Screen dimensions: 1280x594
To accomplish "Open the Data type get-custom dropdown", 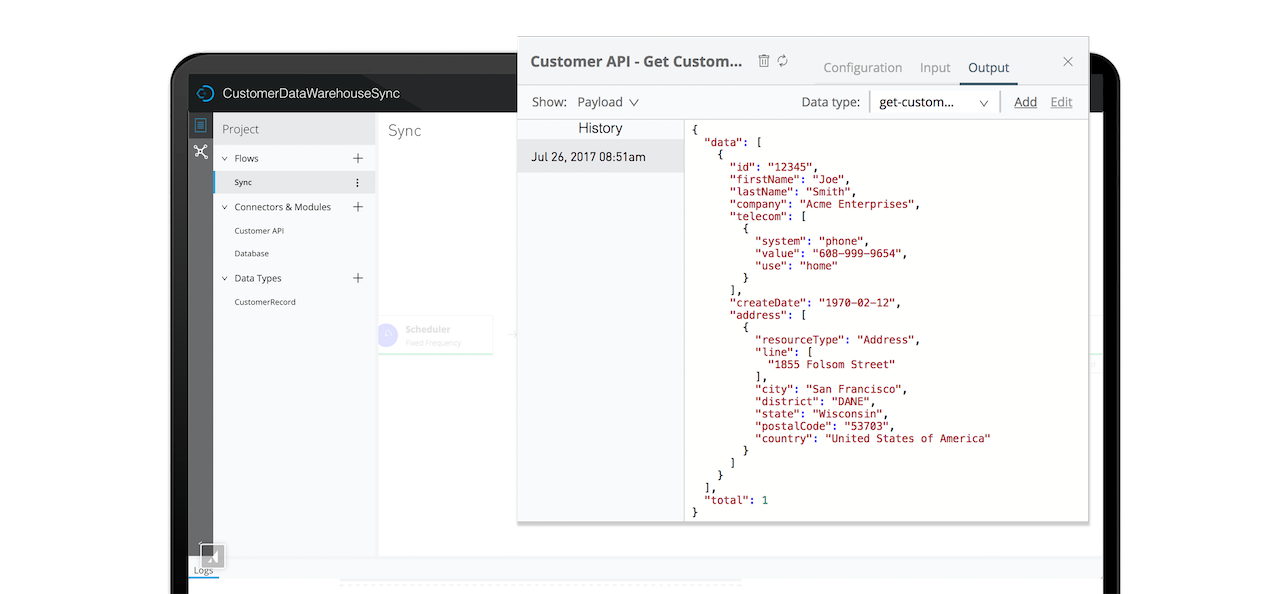I will 933,102.
